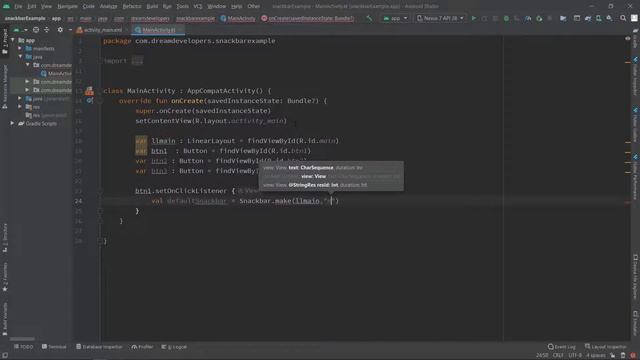This screenshot has height=360, width=640.
Task: Open the Profiler tool window
Action: click(x=142, y=347)
